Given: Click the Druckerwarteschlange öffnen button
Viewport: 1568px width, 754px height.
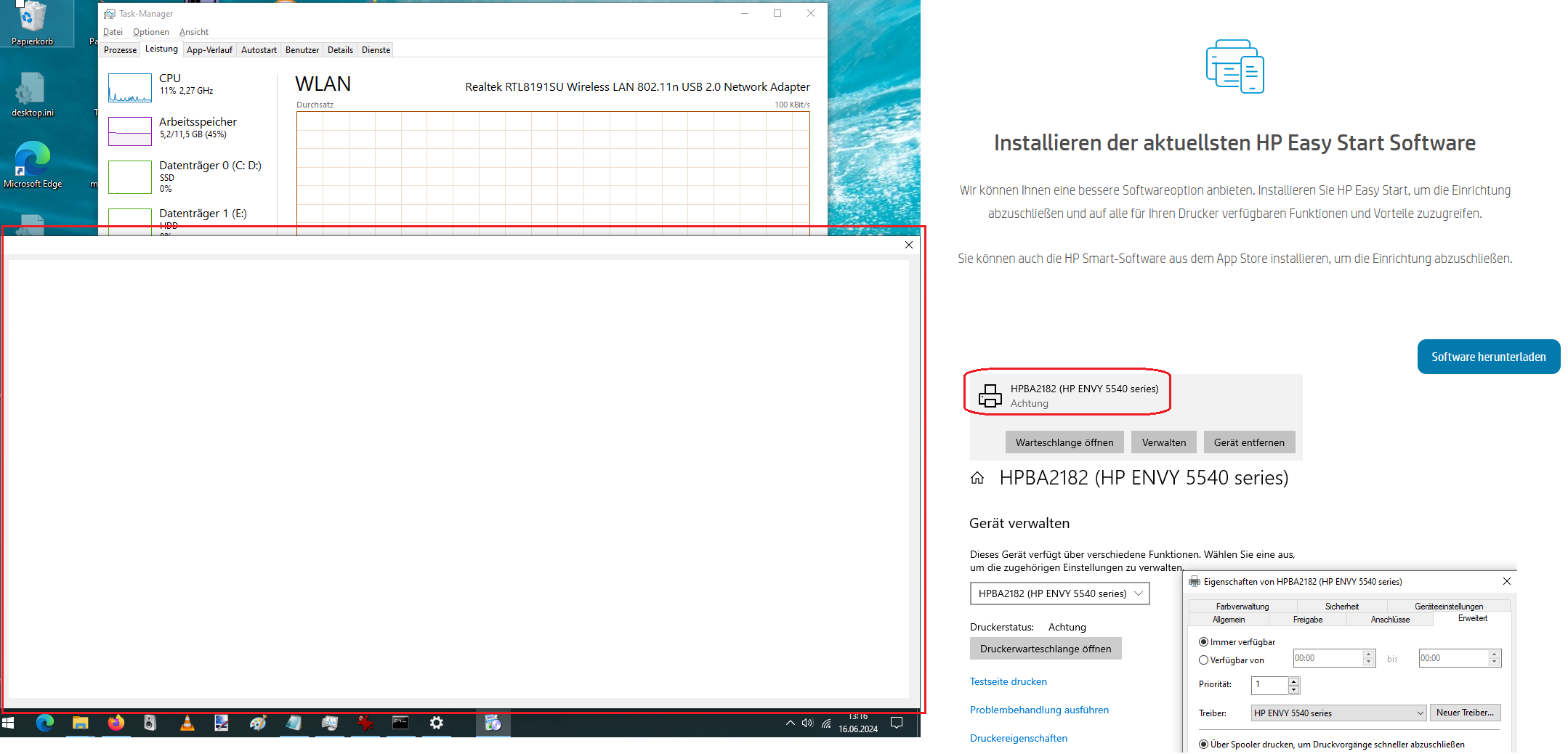Looking at the screenshot, I should (x=1046, y=649).
